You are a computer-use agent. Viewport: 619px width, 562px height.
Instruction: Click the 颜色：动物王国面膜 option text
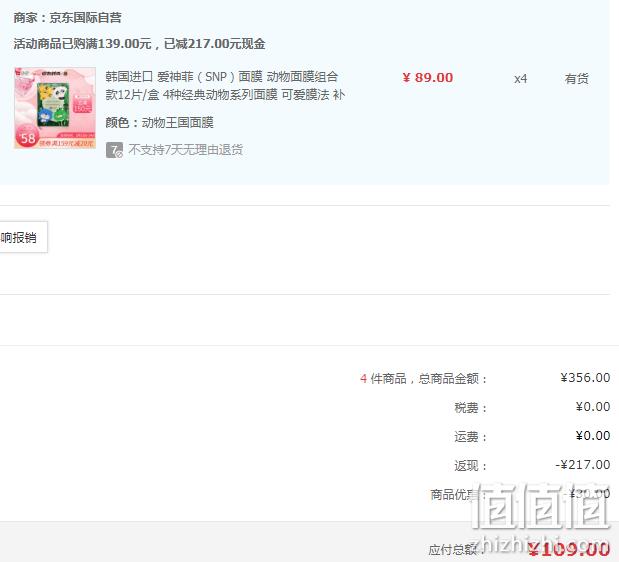click(x=159, y=122)
